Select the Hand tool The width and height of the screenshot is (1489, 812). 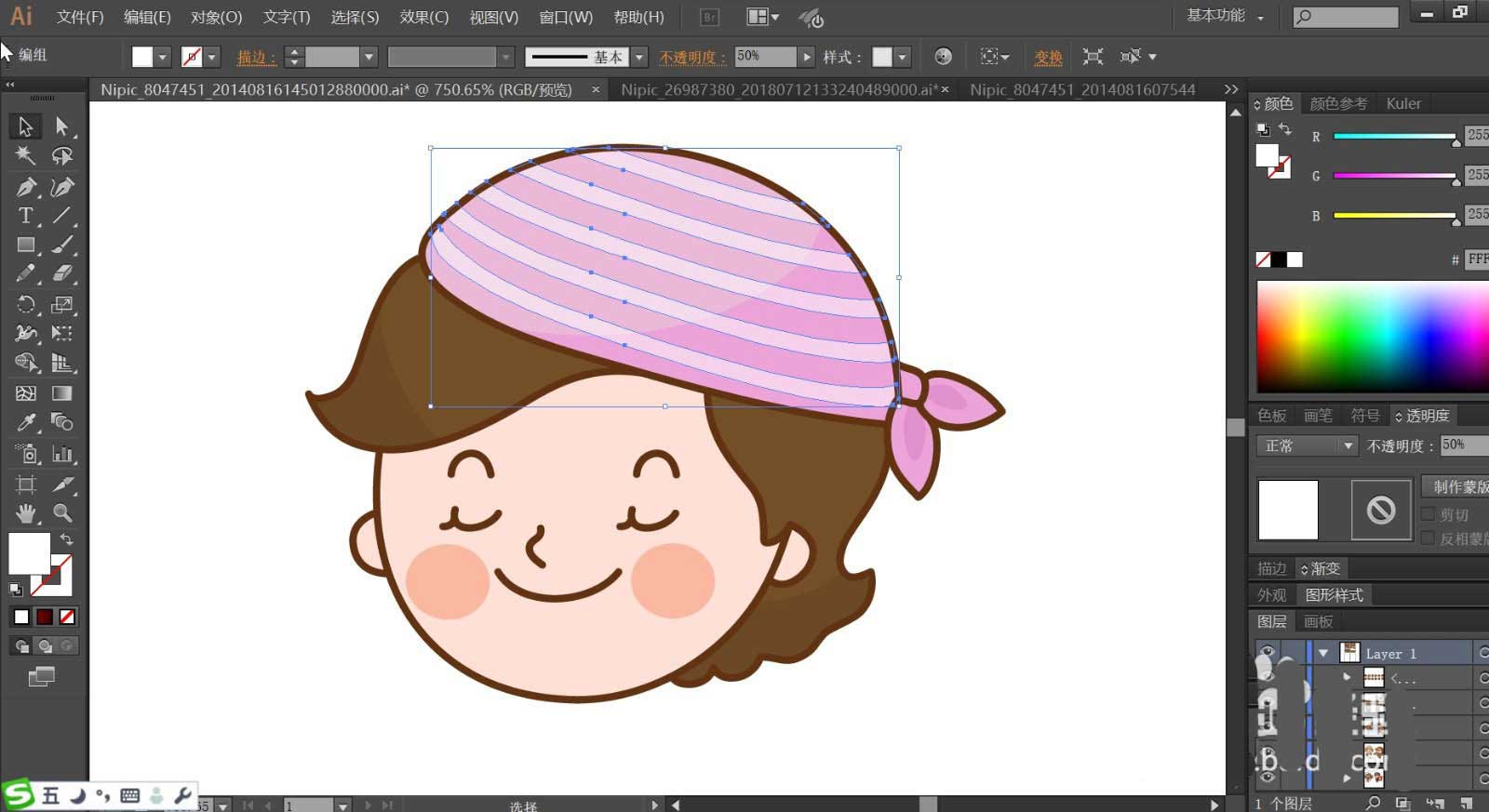(25, 512)
